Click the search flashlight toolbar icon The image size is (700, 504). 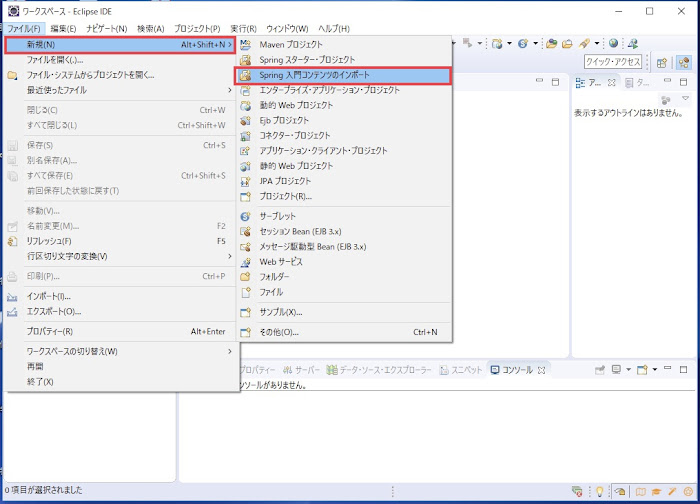coord(584,43)
